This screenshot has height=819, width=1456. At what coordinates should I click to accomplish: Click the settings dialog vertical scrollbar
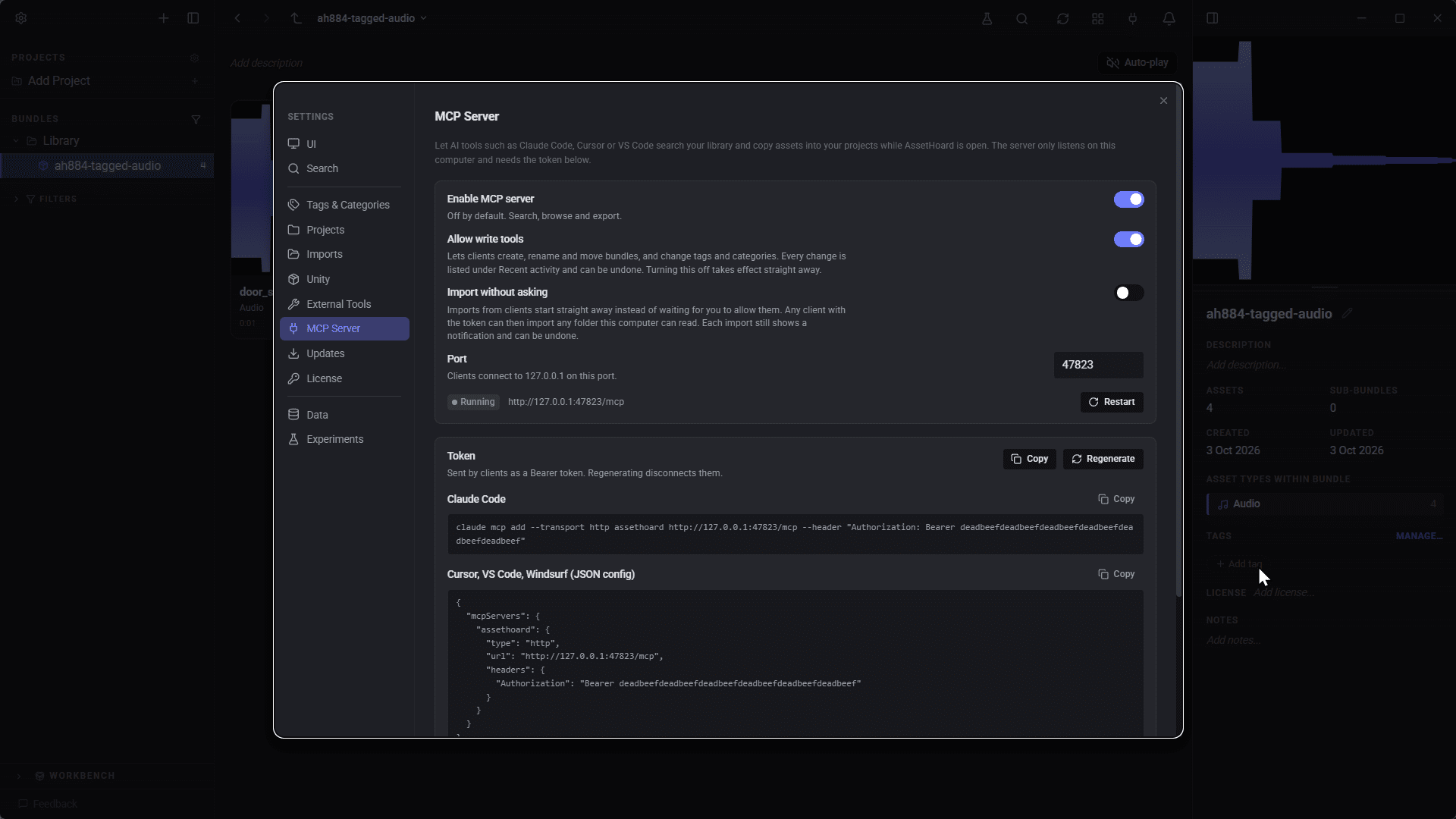(1178, 341)
